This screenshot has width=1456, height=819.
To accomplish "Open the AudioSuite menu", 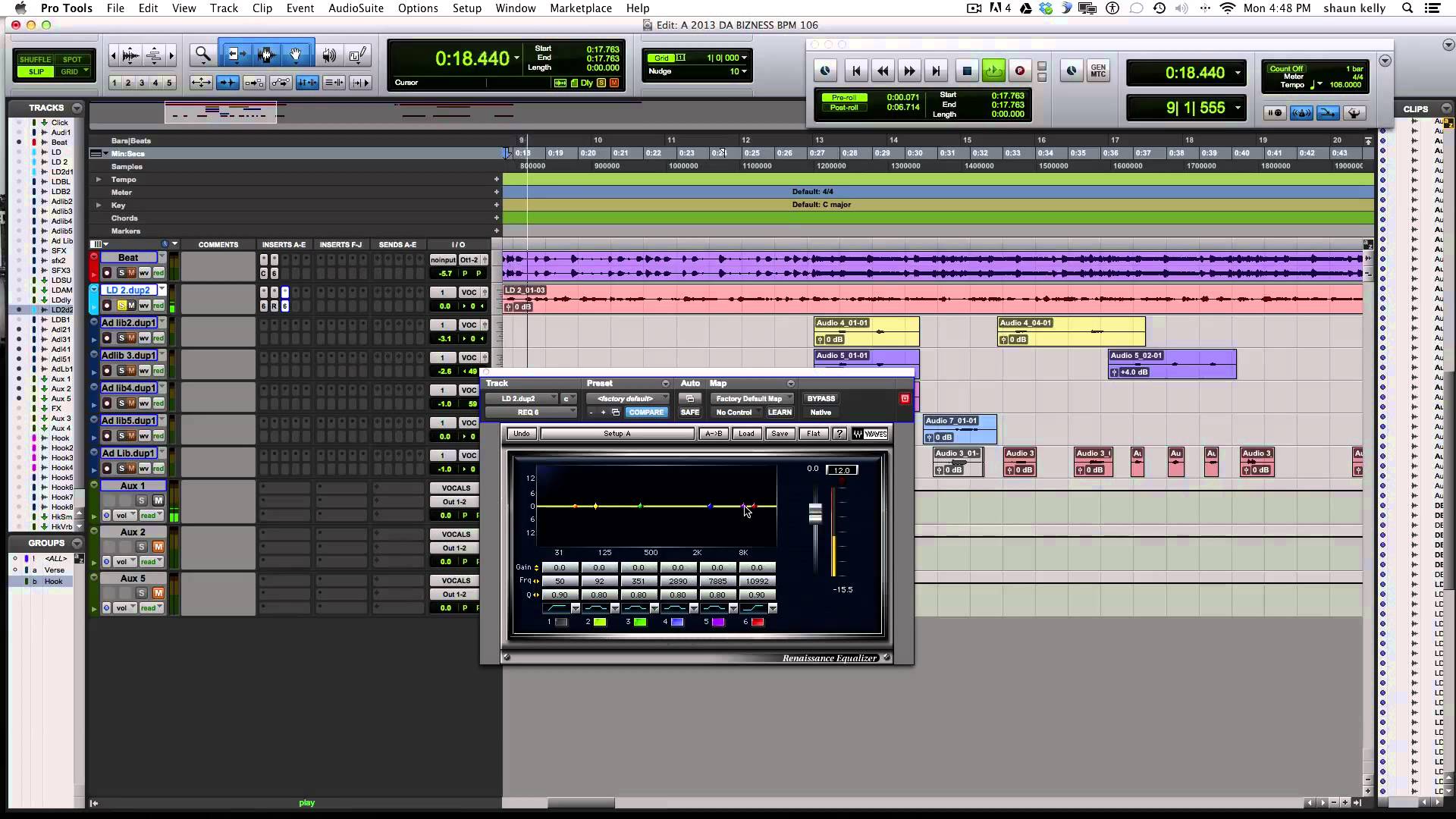I will 357,8.
